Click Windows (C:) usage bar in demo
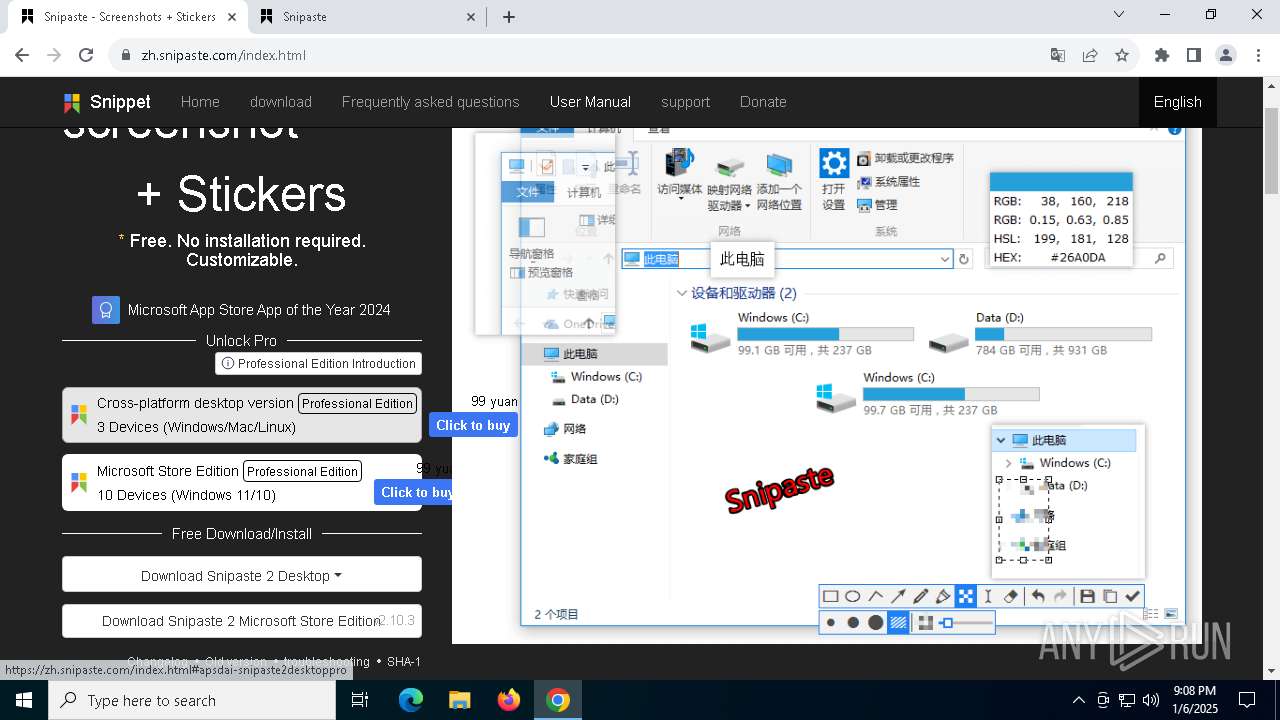This screenshot has width=1280, height=720. point(826,334)
